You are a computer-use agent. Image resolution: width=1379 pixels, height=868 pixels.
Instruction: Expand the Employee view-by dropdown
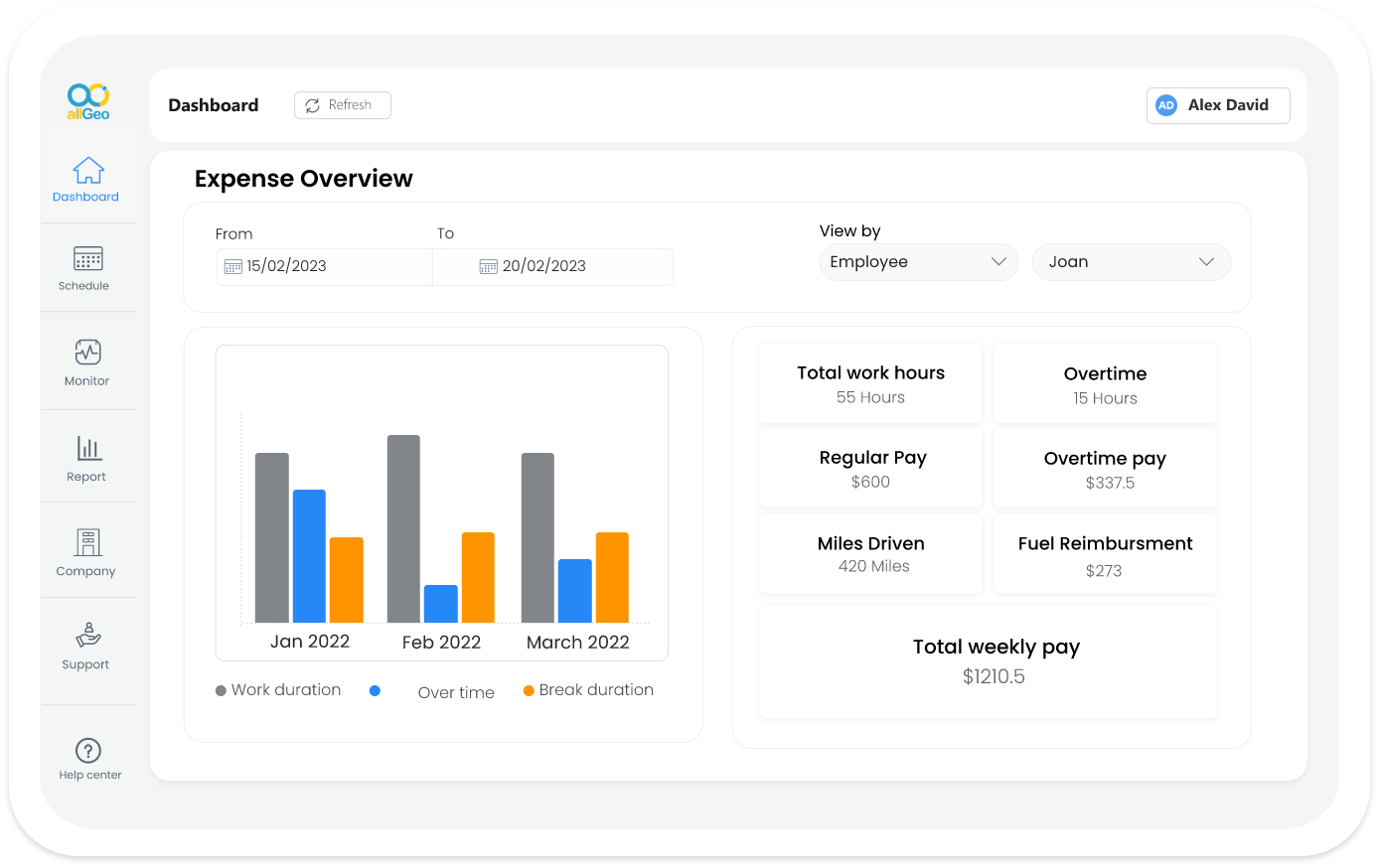[x=919, y=262]
